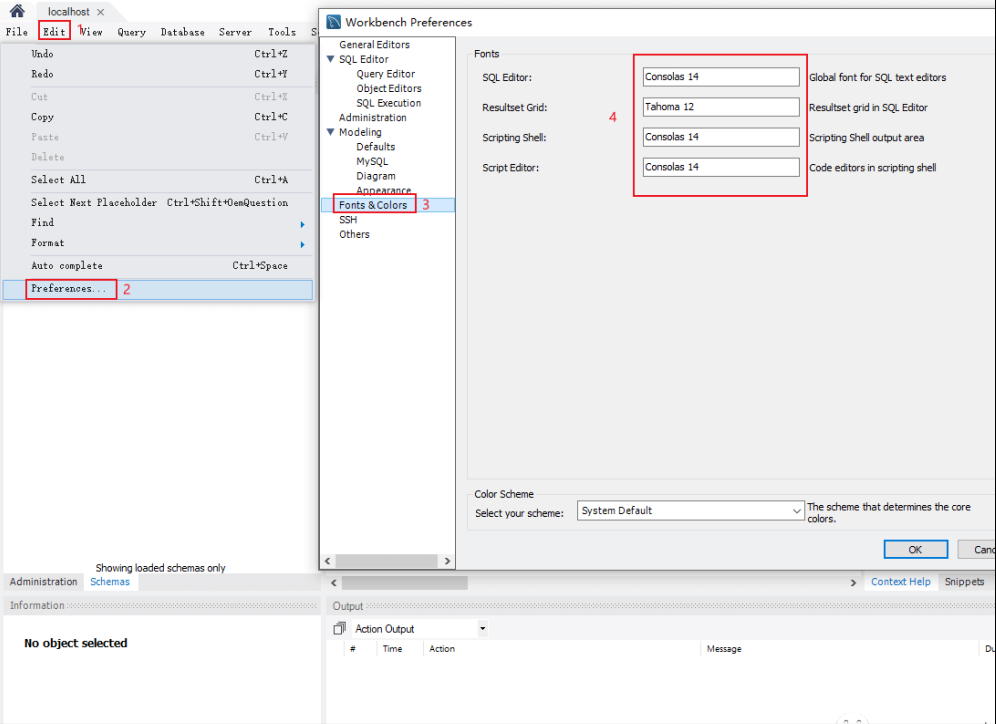Open the MySQL Workbench home icon tab
This screenshot has height=724, width=996.
[17, 11]
